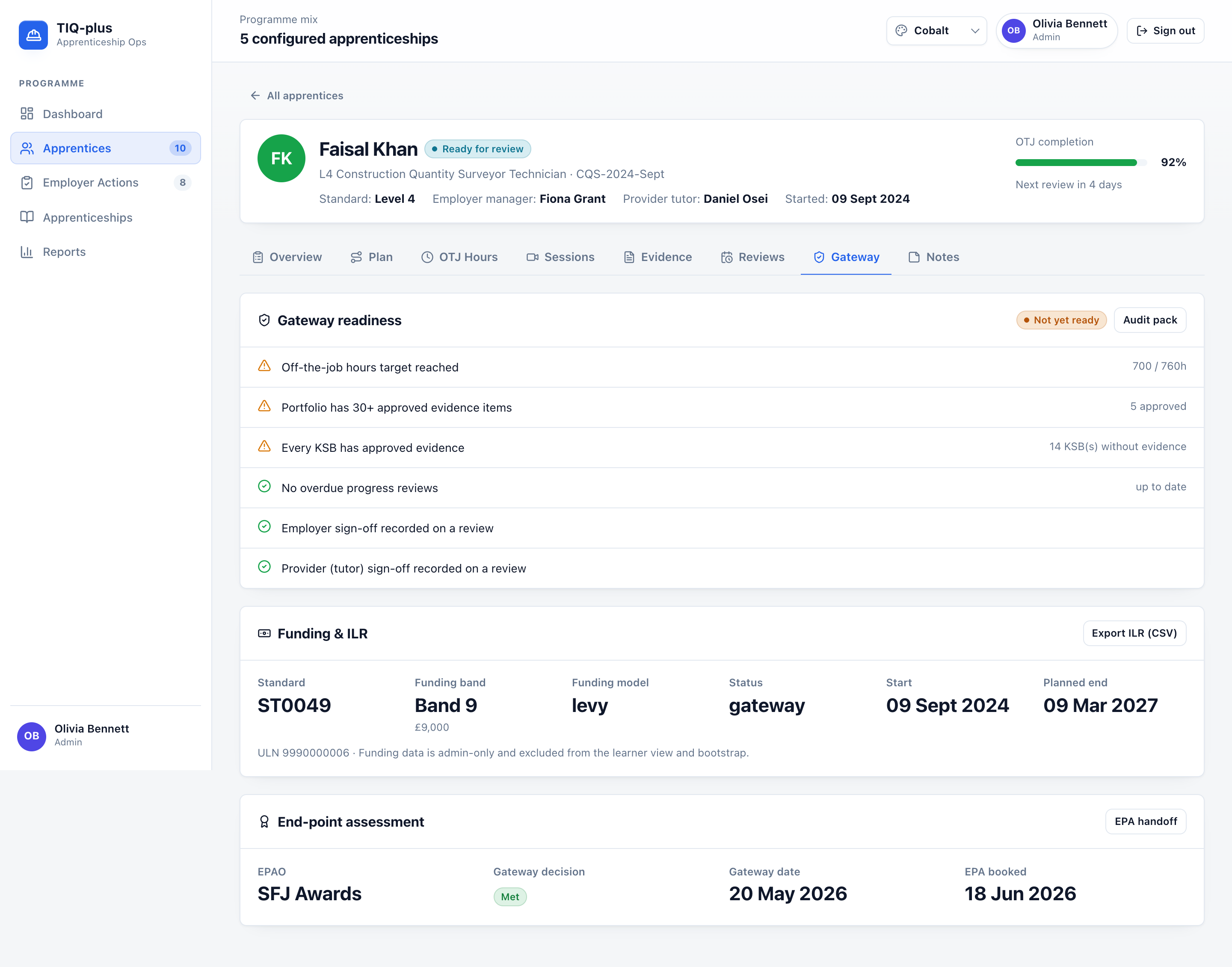Export ILR as CSV
The image size is (1232, 967).
coord(1134,633)
